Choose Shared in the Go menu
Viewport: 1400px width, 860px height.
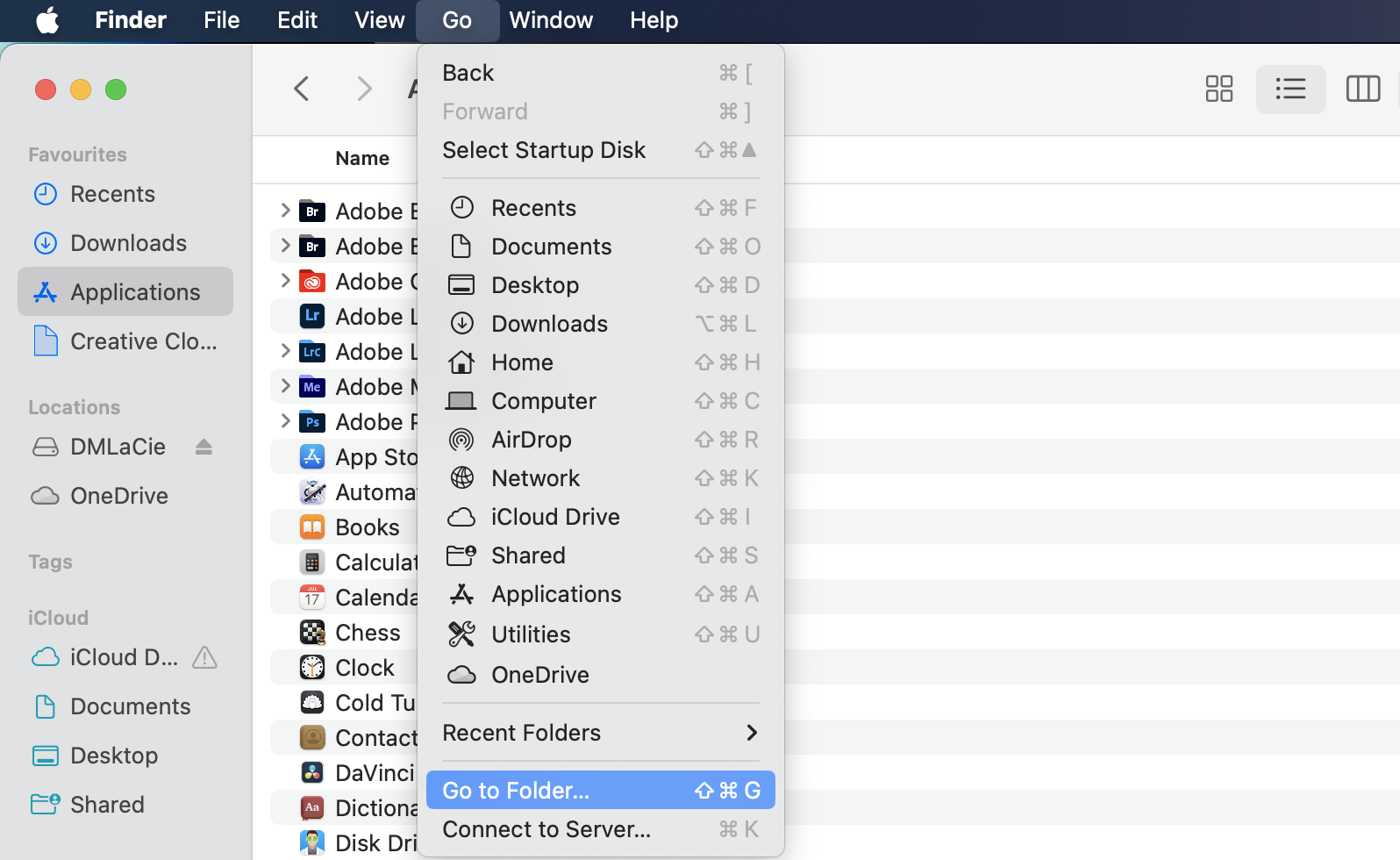tap(601, 555)
